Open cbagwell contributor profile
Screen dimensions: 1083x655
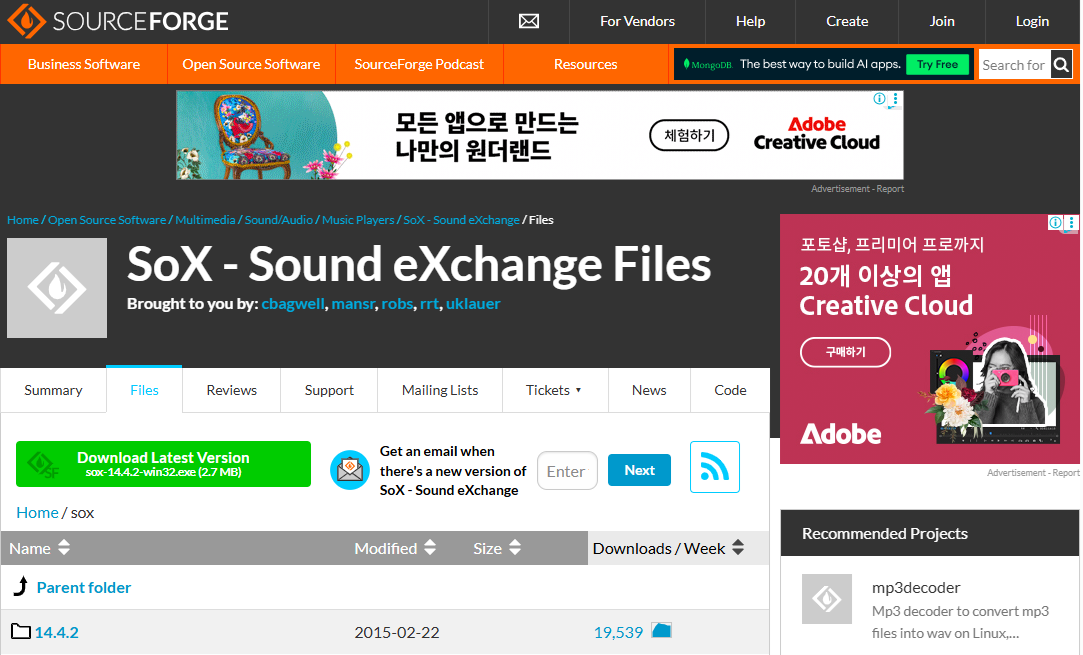(293, 304)
